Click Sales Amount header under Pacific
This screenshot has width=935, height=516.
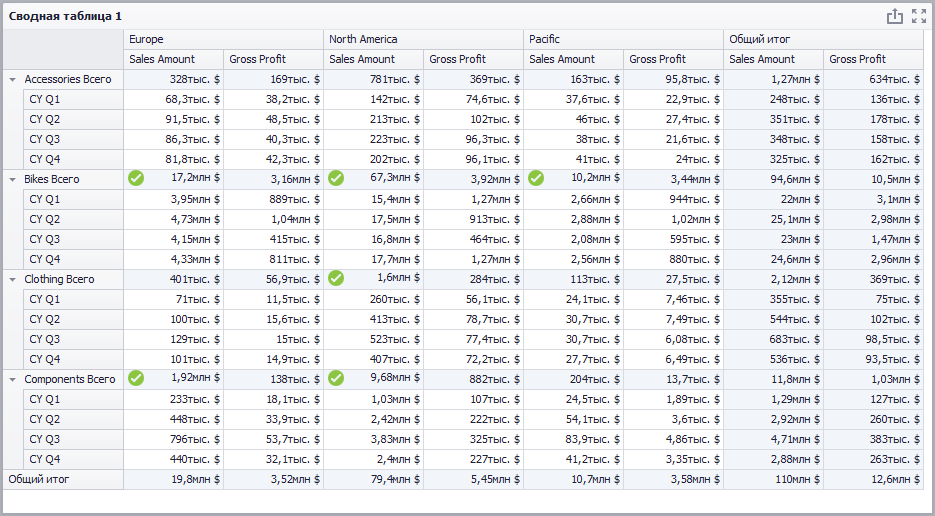[x=573, y=59]
